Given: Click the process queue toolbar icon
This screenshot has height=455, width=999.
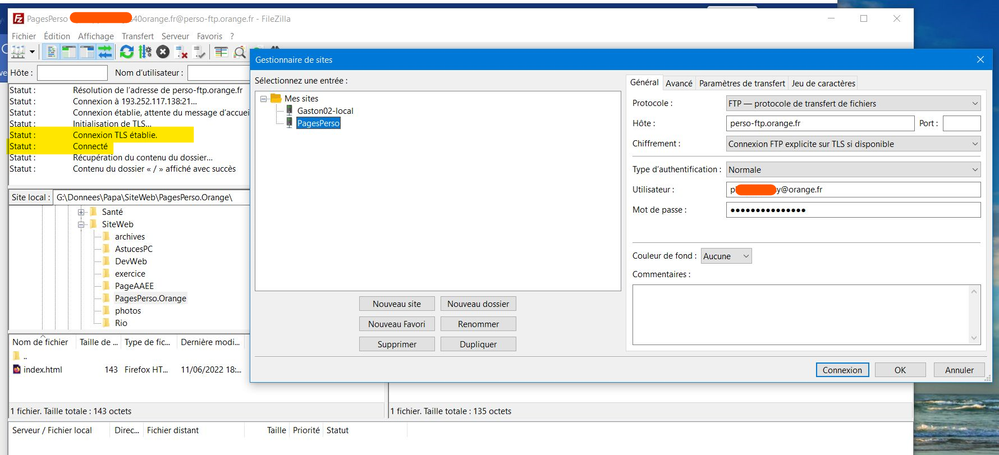Looking at the screenshot, I should click(145, 52).
